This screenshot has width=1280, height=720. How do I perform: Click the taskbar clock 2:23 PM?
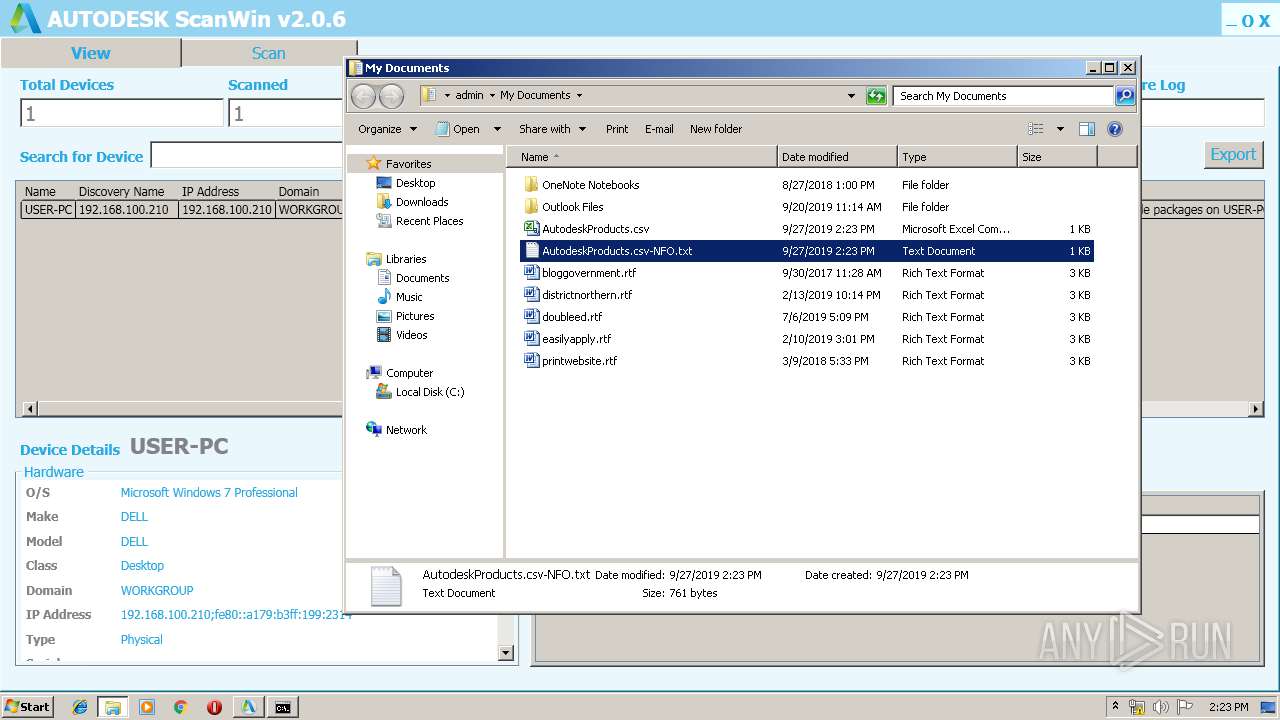click(x=1228, y=707)
